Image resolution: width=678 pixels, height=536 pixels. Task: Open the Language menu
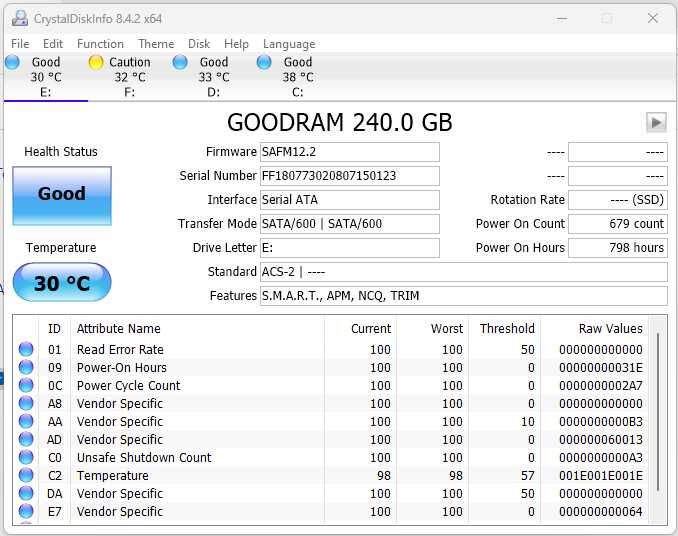(x=289, y=44)
